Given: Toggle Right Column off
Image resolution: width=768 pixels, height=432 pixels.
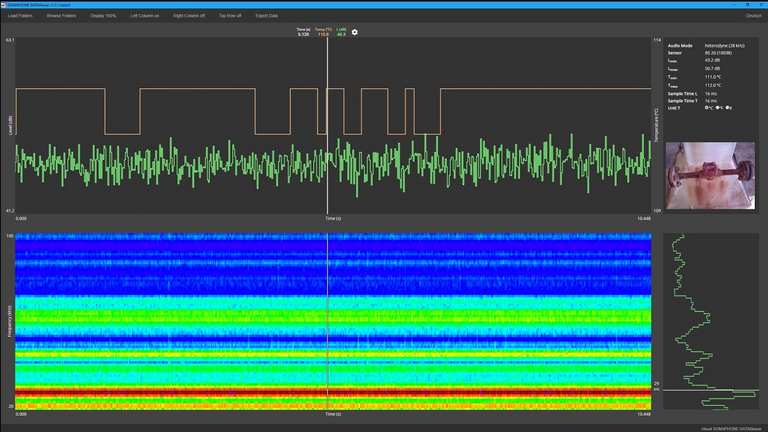Looking at the screenshot, I should [189, 16].
